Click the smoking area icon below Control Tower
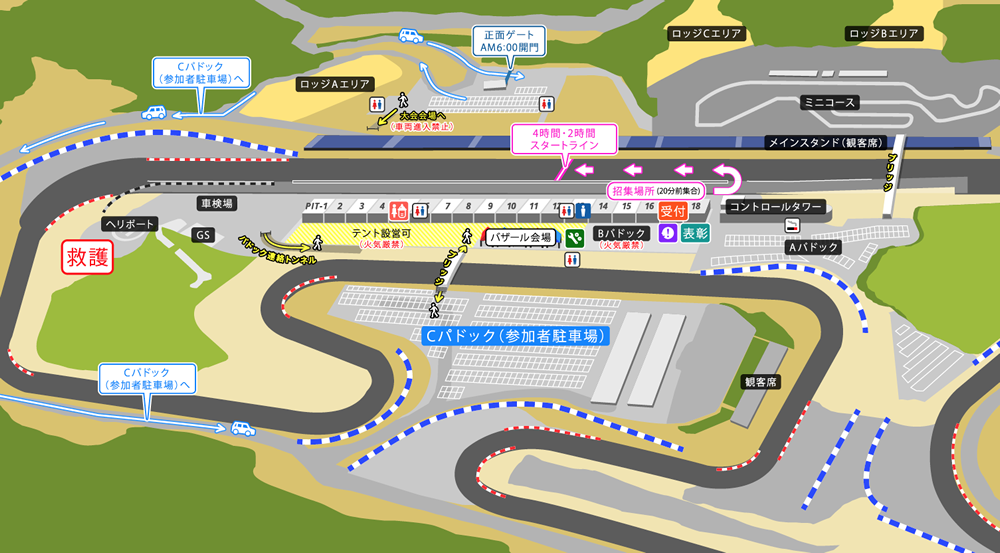 point(792,226)
